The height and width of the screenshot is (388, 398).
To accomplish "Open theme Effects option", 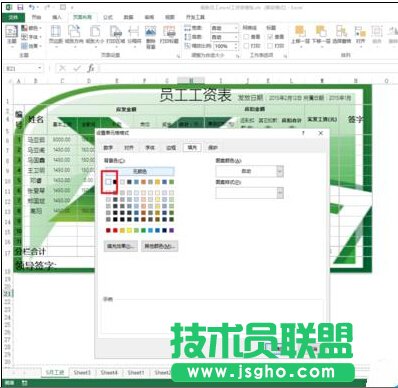I will coord(31,46).
